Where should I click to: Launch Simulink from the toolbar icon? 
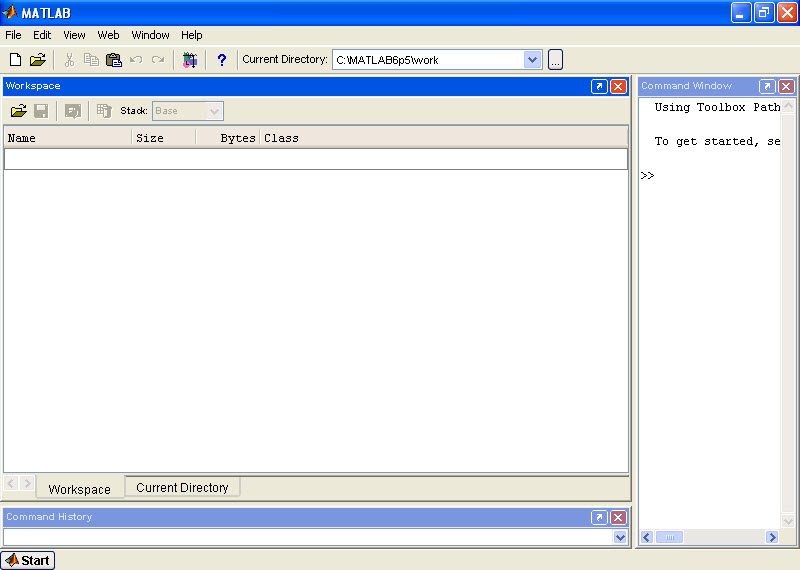pyautogui.click(x=190, y=60)
